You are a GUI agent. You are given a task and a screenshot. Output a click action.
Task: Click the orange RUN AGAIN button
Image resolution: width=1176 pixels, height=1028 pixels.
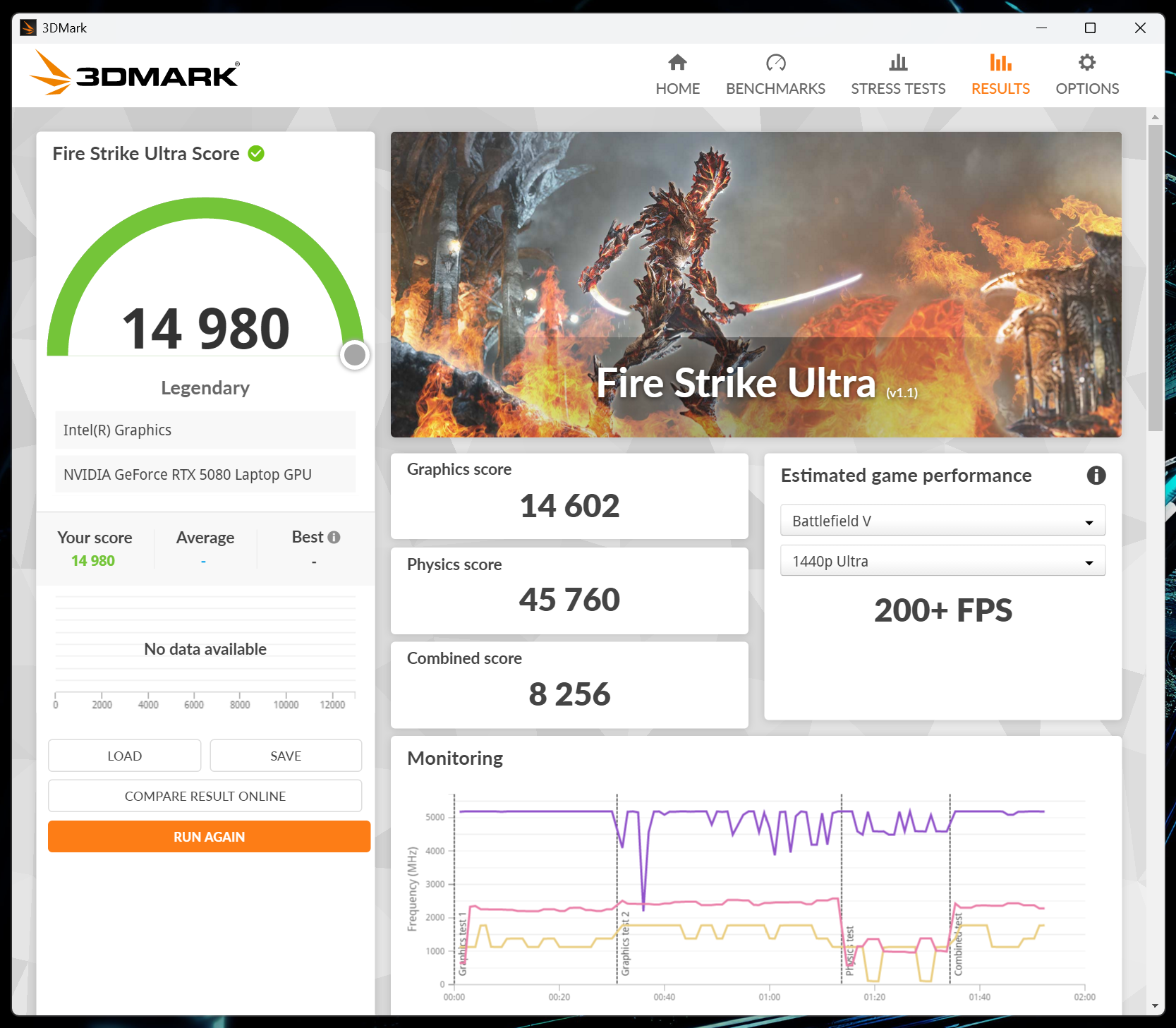pyautogui.click(x=210, y=837)
